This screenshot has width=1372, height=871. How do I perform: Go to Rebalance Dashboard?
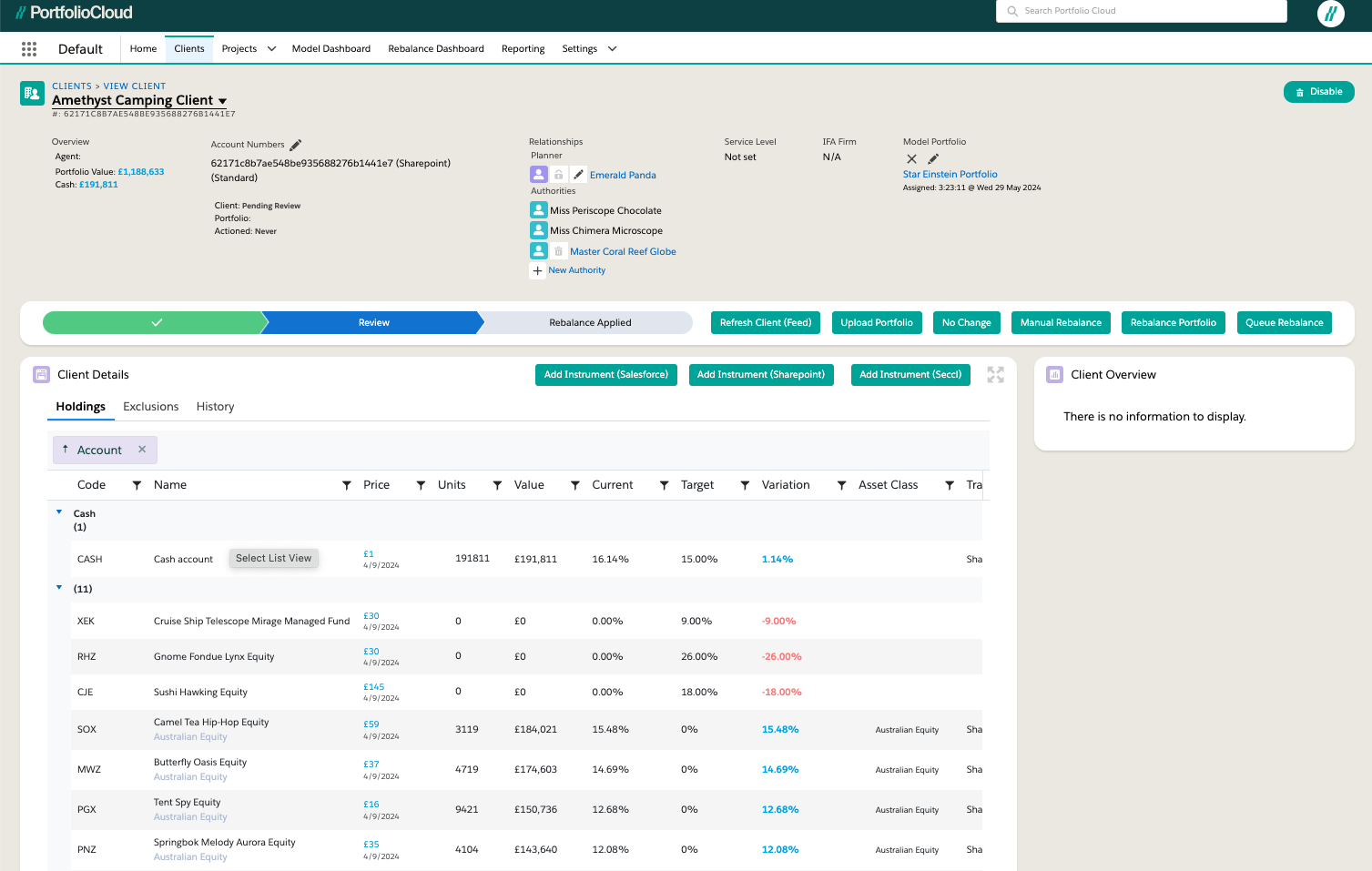[x=436, y=49]
